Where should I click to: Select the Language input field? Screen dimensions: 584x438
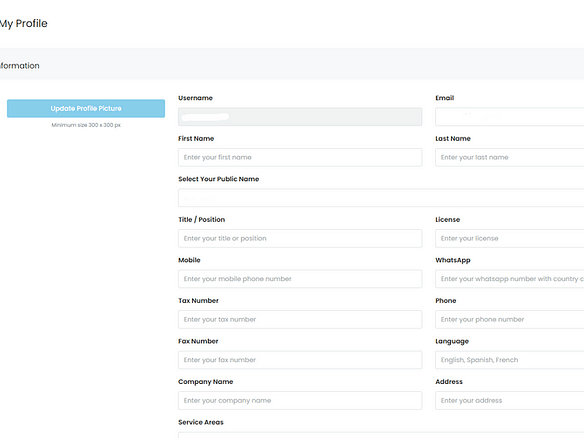pos(510,360)
